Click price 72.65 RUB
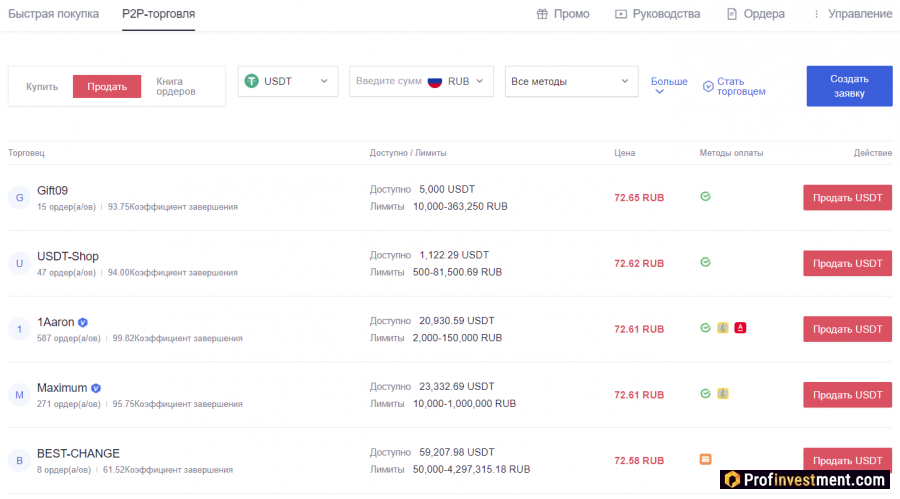The width and height of the screenshot is (900, 499). (639, 198)
